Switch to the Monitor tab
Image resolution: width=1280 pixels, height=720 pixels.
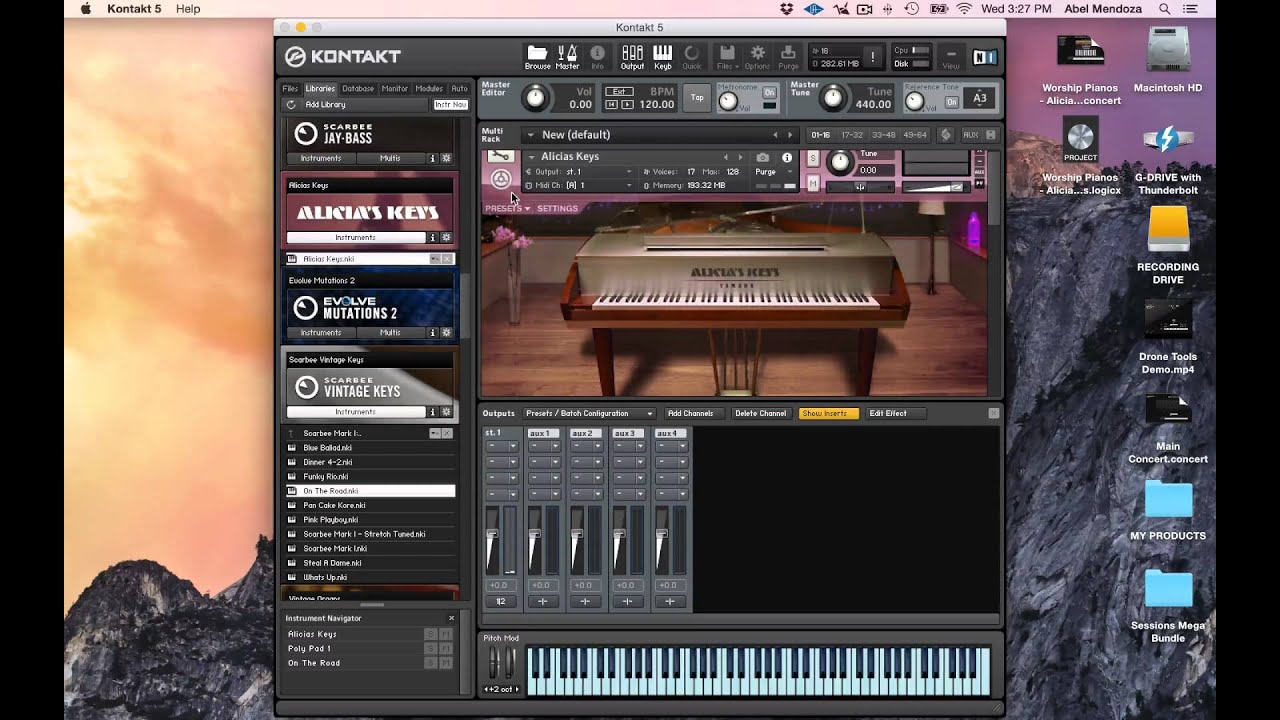pyautogui.click(x=395, y=88)
